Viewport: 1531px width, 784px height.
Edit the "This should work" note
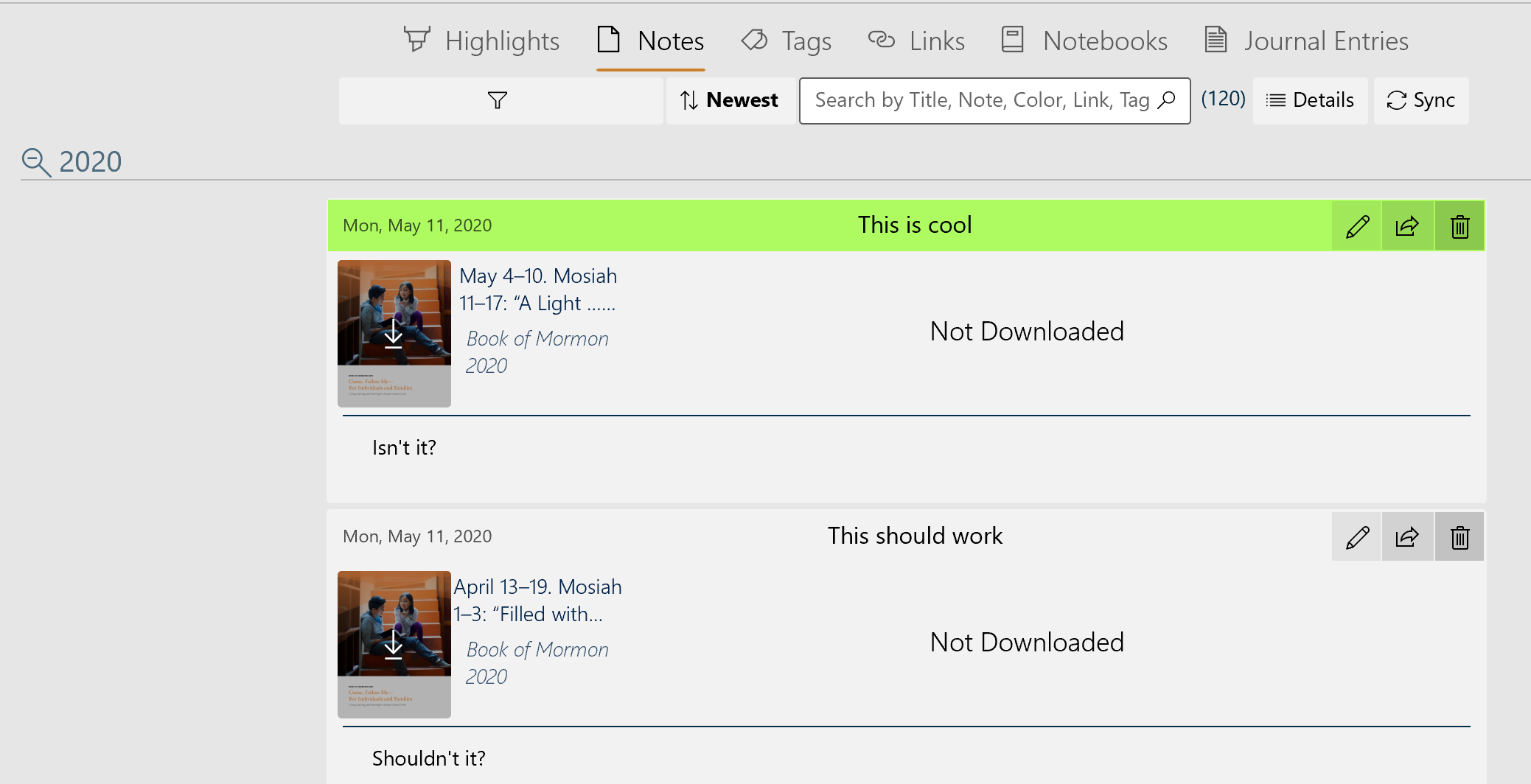pyautogui.click(x=1356, y=536)
